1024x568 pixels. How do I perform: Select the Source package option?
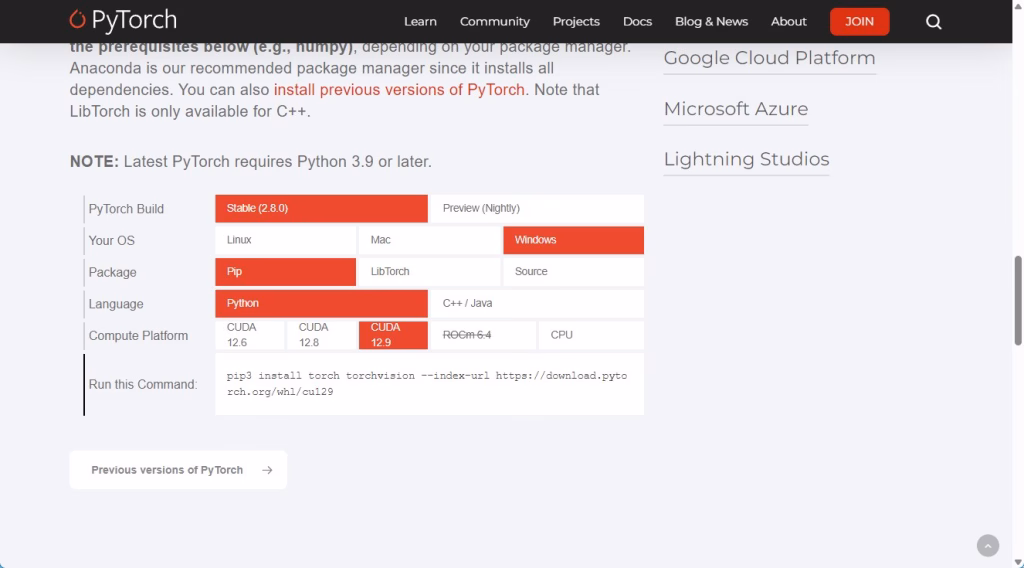[x=573, y=272]
